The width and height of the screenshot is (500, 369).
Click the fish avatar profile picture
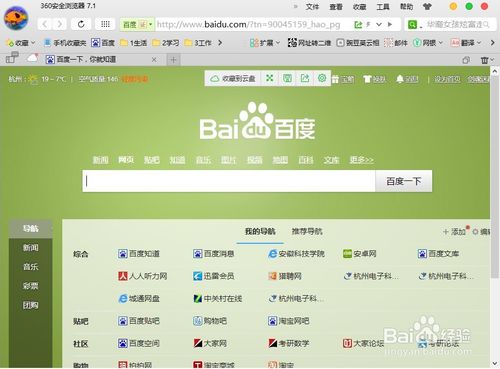click(16, 18)
